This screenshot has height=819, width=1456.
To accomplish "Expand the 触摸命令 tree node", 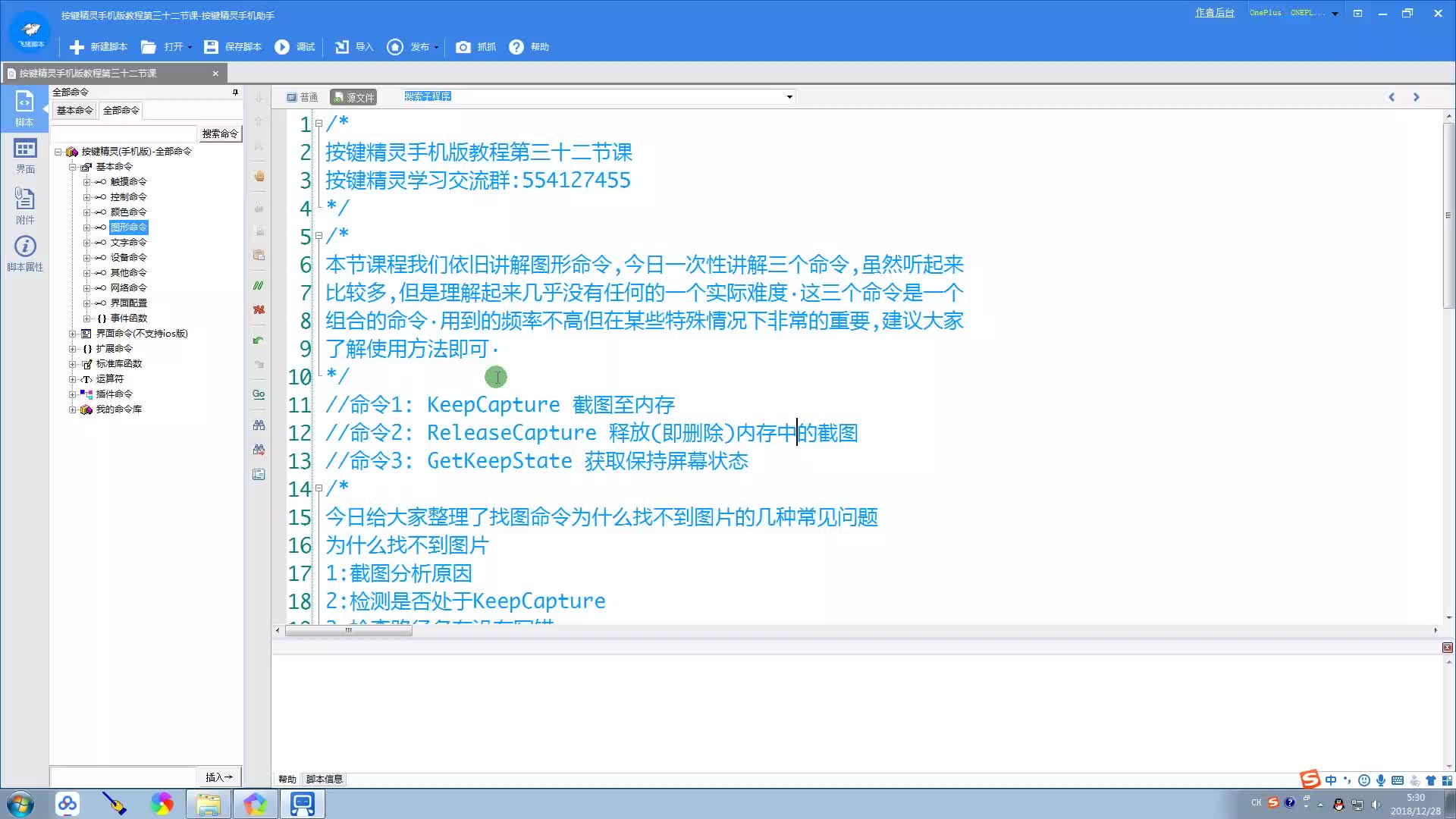I will [86, 182].
